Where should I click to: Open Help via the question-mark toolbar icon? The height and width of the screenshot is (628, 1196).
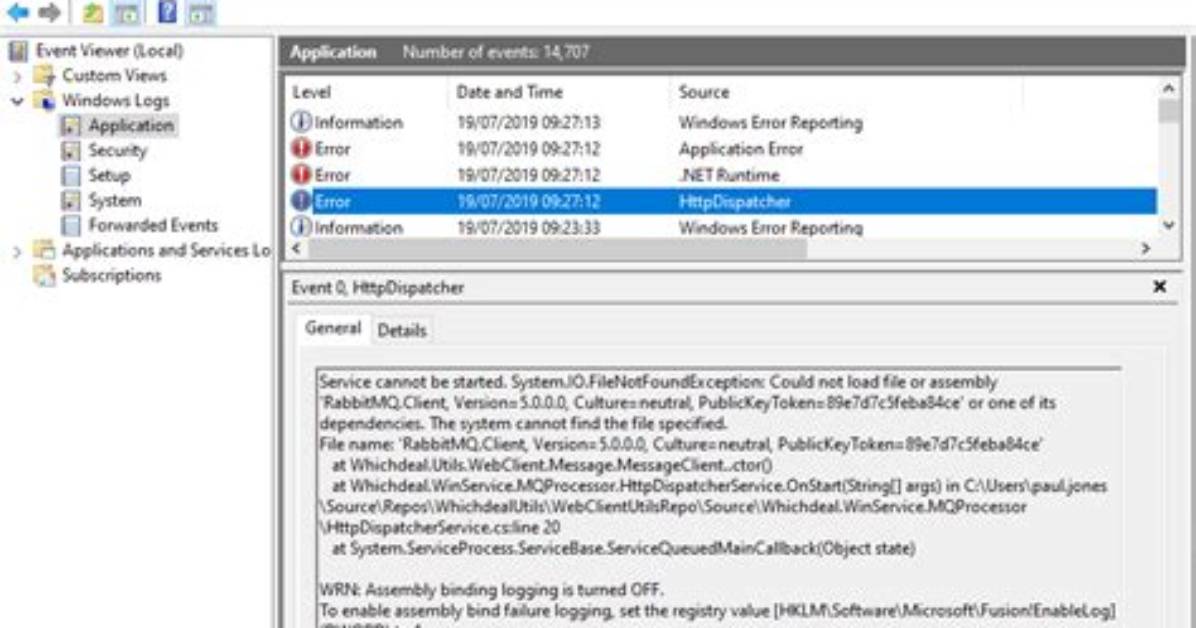[167, 11]
